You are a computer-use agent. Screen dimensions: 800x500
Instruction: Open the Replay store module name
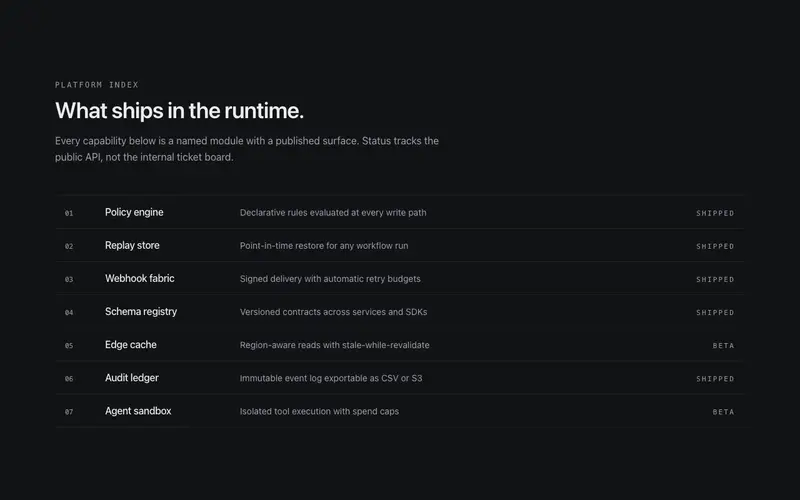[x=132, y=245]
